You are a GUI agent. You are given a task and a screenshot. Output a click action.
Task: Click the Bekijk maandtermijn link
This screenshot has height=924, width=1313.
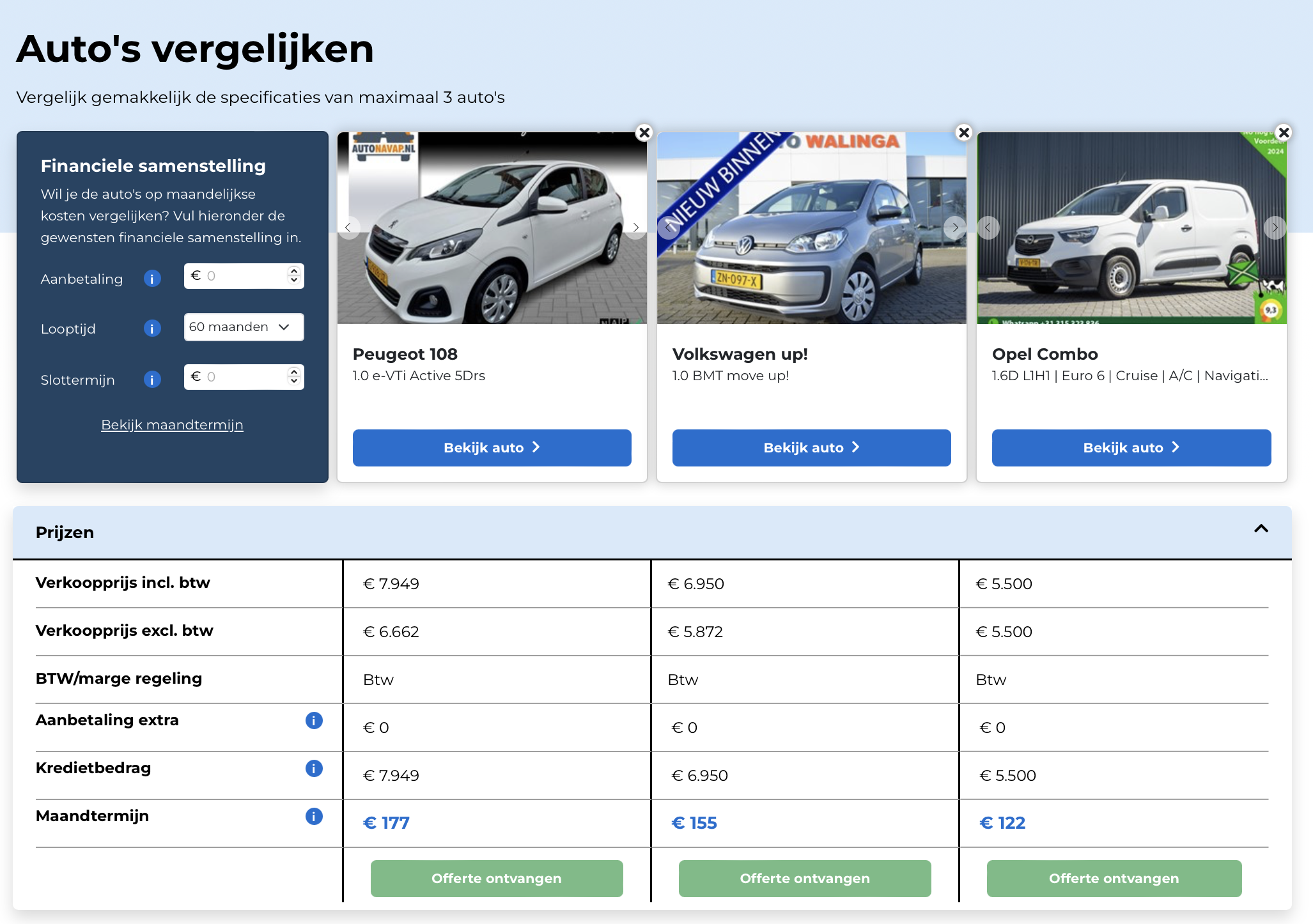click(x=171, y=424)
